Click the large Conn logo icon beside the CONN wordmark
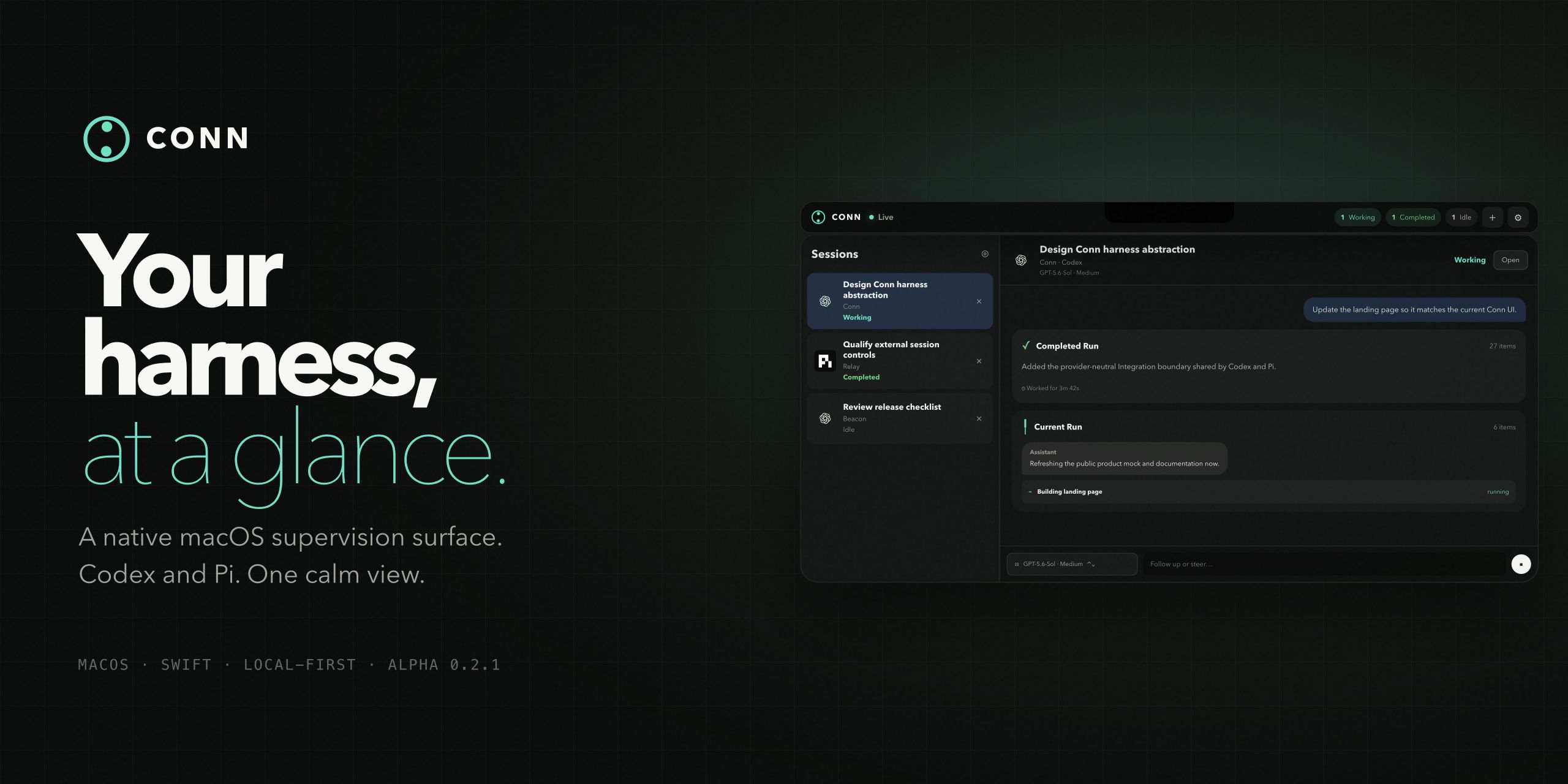Viewport: 1568px width, 784px height. 107,139
